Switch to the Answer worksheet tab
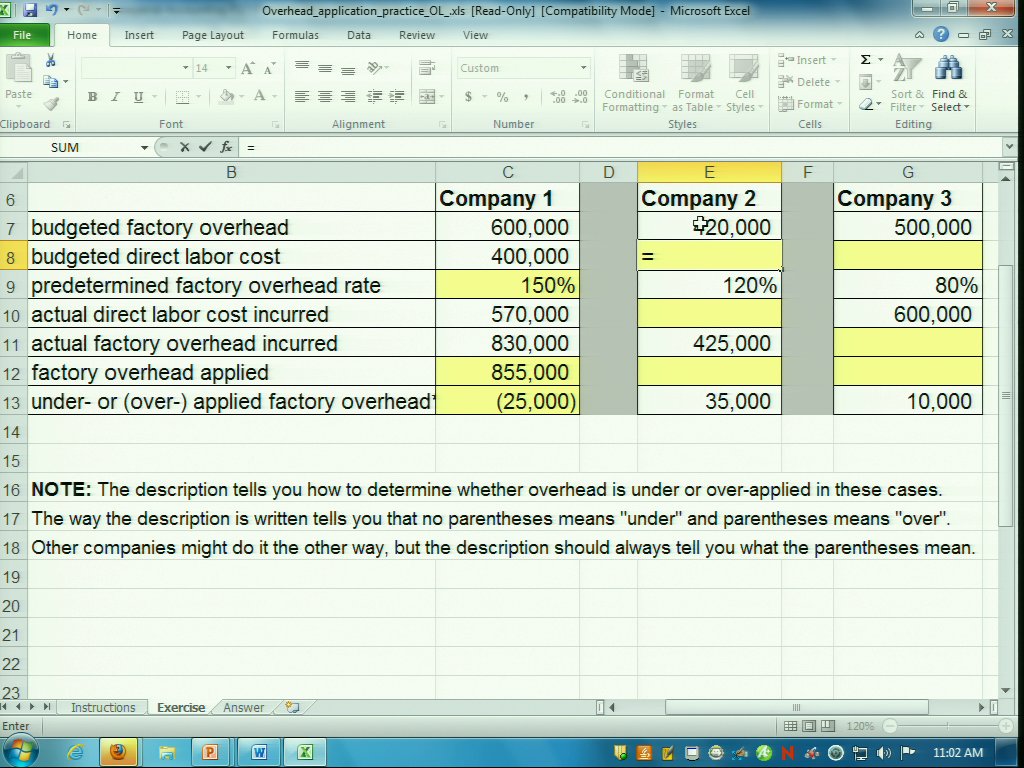Viewport: 1024px width, 768px height. (244, 707)
